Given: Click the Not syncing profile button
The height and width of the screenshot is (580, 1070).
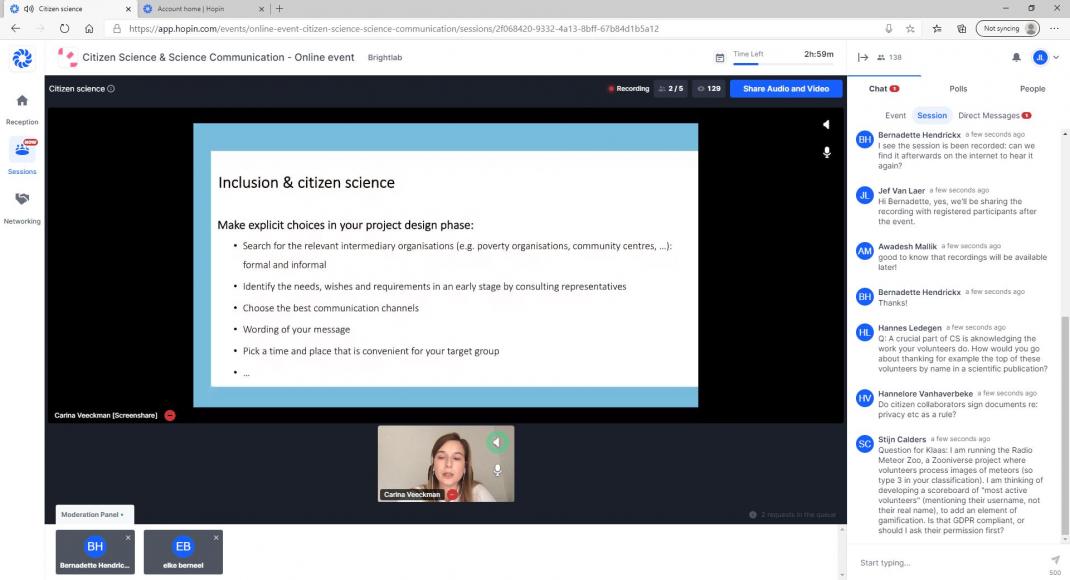Looking at the screenshot, I should pos(1009,29).
